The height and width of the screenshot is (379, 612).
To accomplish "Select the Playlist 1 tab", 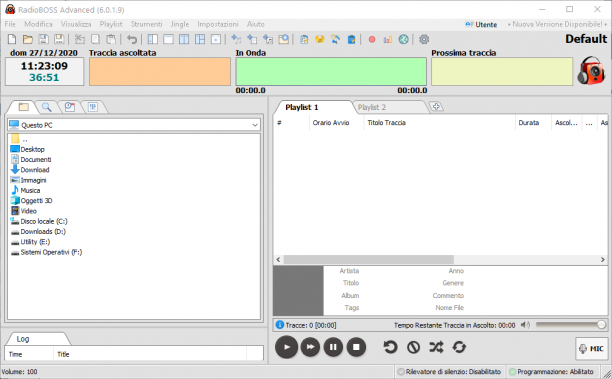I will [302, 107].
